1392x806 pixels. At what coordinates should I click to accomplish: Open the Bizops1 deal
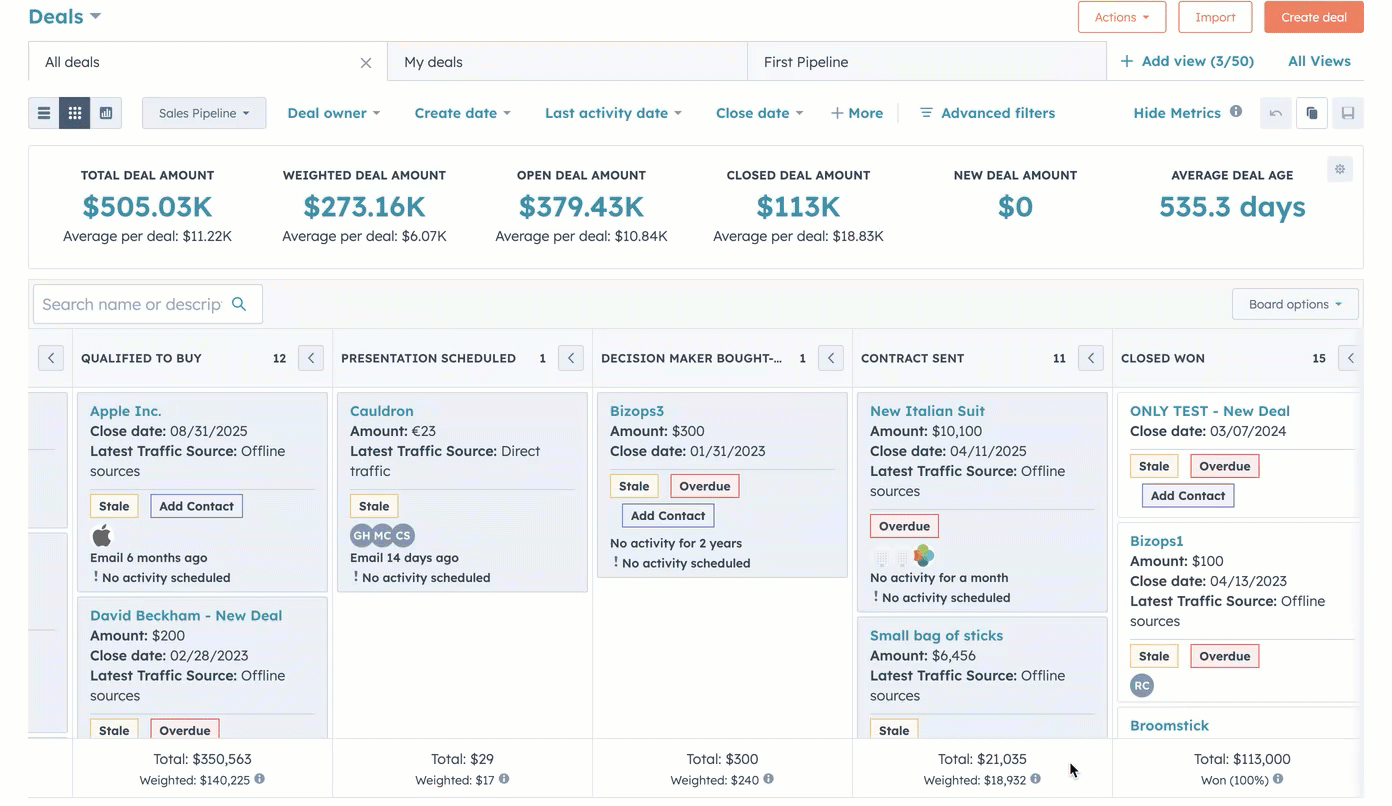(x=1156, y=541)
